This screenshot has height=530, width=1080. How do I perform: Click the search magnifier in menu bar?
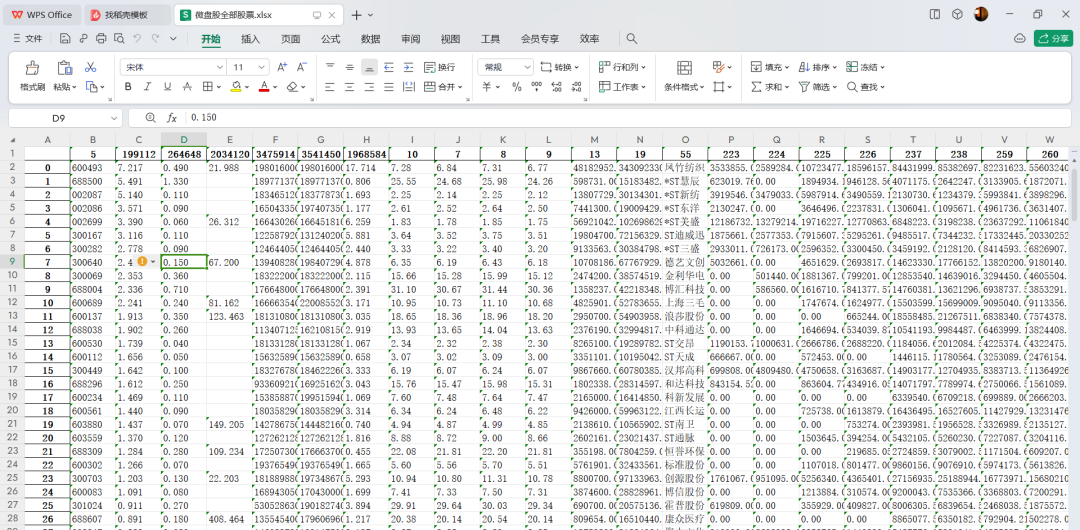click(x=631, y=39)
